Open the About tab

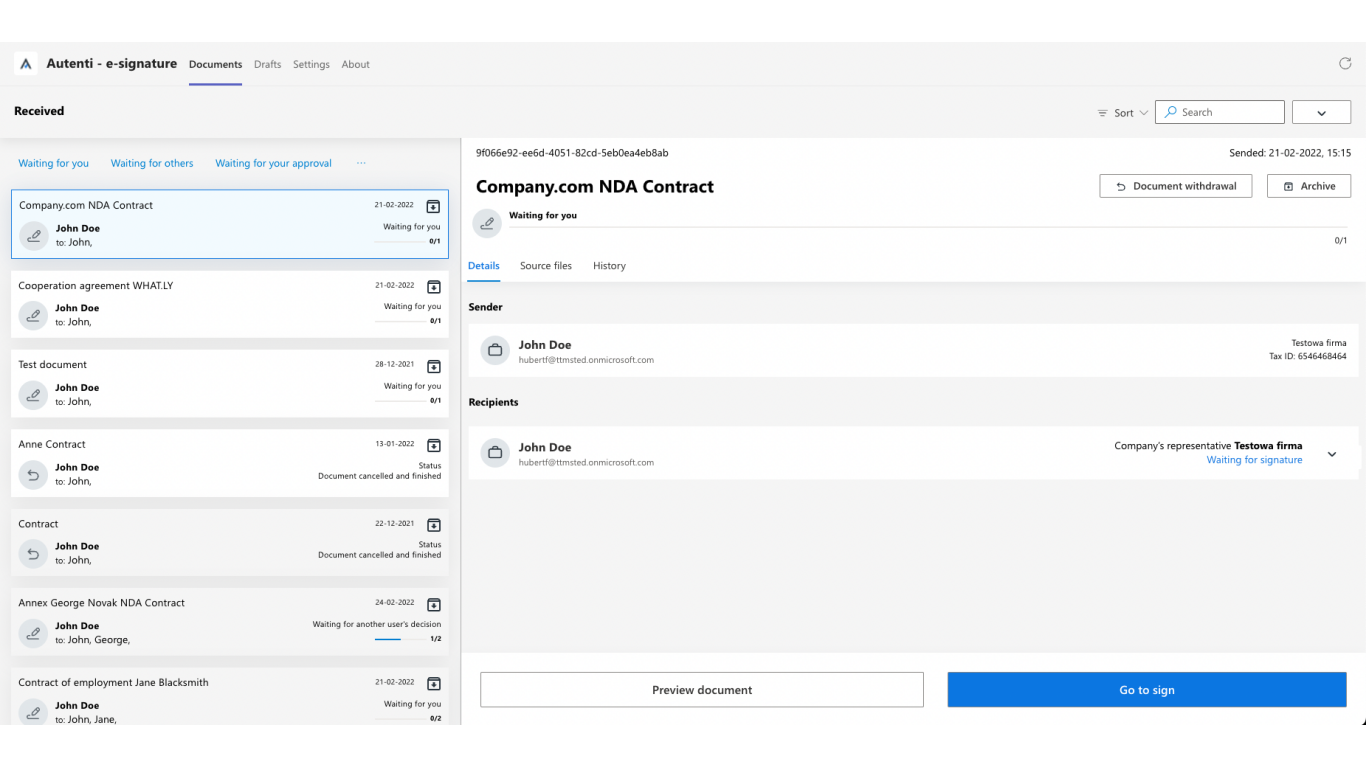point(355,64)
